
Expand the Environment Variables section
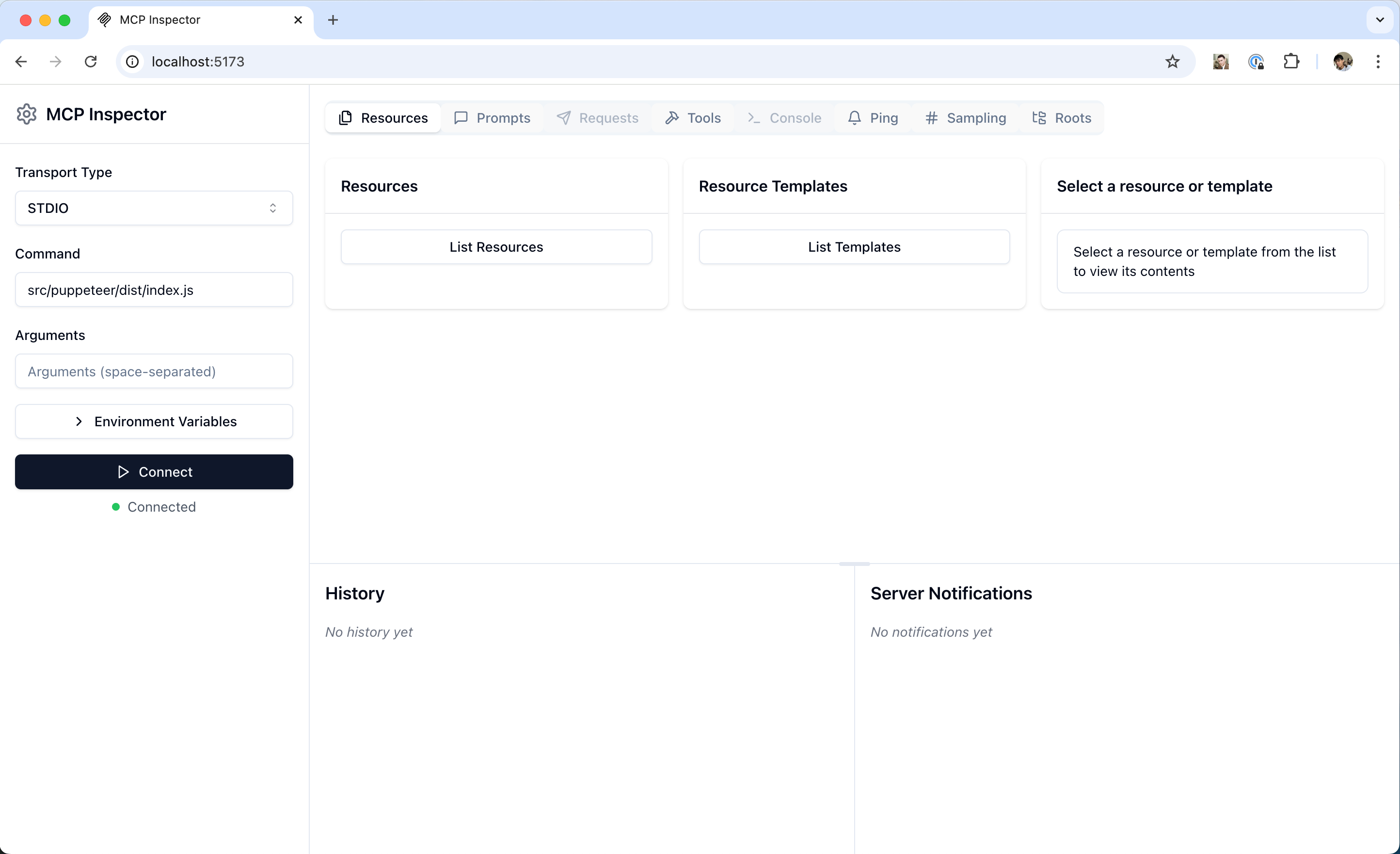coord(154,421)
